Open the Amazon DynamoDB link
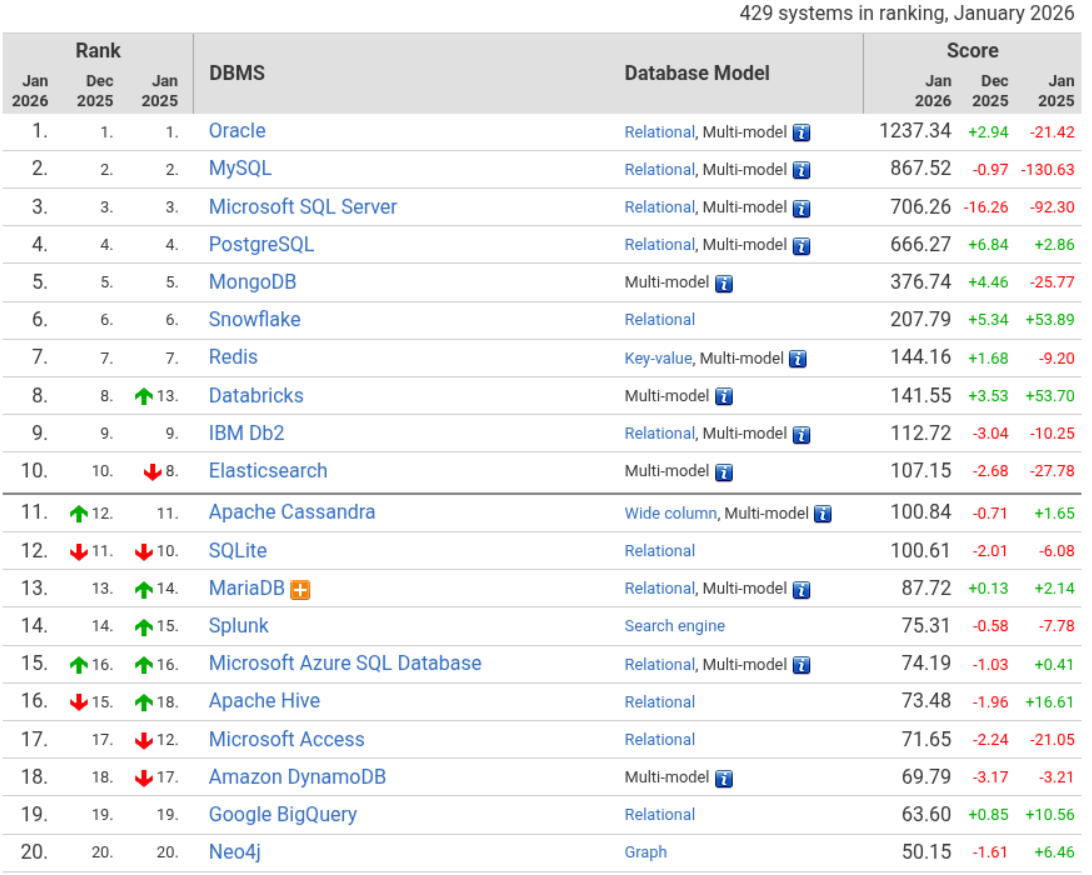Viewport: 1092px width, 875px height. pos(297,777)
